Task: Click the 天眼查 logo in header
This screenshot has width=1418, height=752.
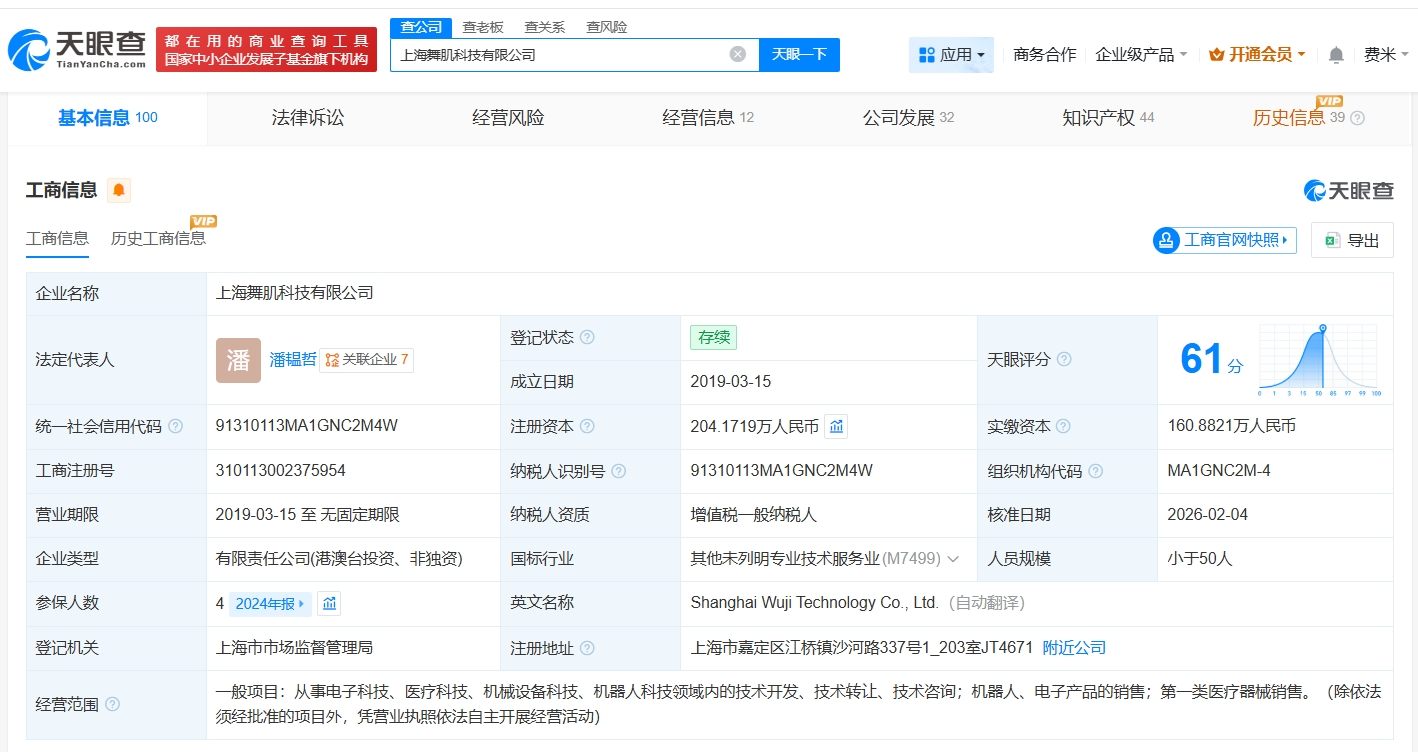Action: pyautogui.click(x=78, y=50)
